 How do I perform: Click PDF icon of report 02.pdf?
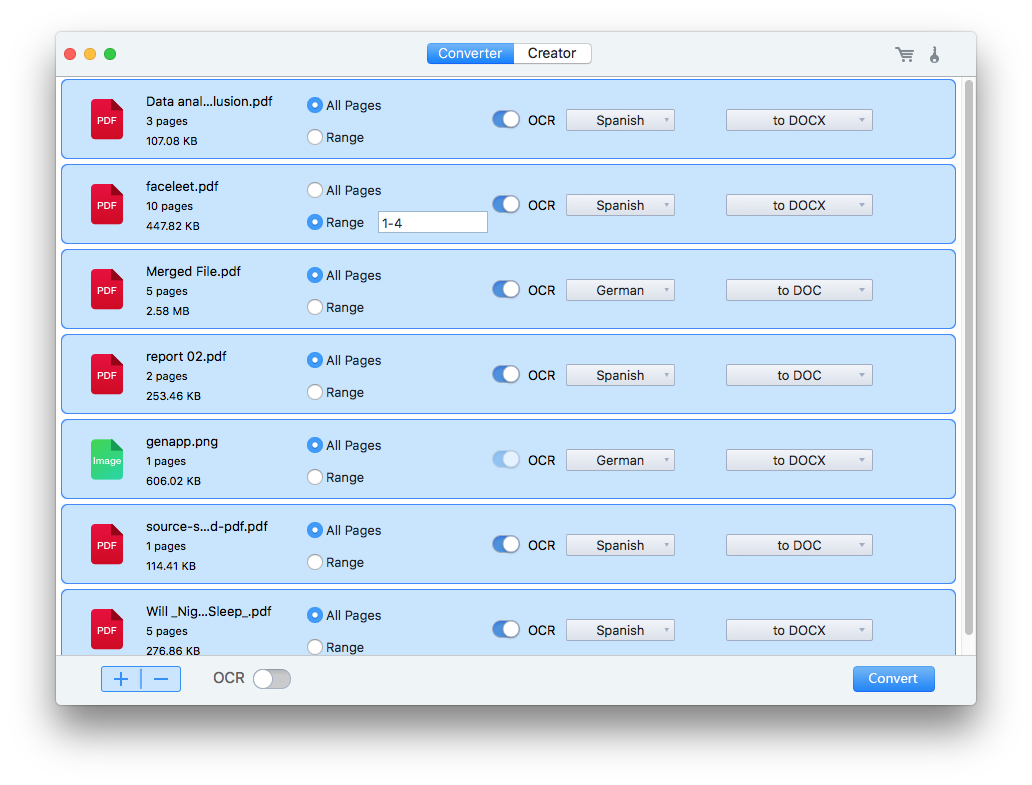pyautogui.click(x=107, y=374)
